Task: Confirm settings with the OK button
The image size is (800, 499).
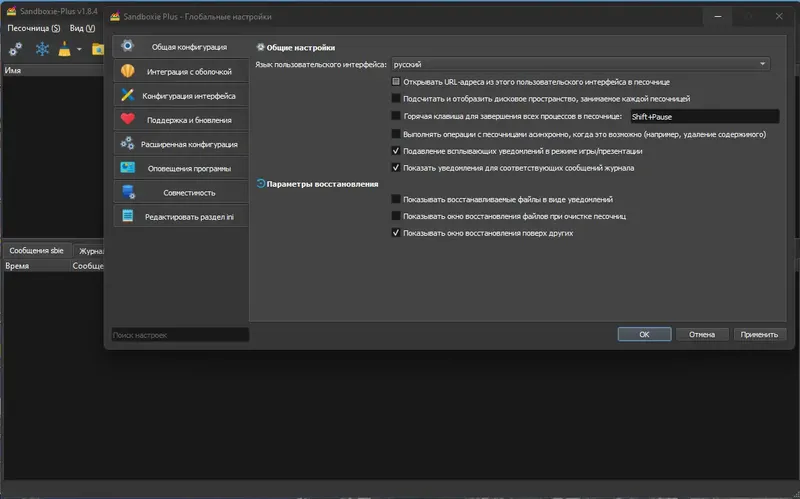Action: (644, 334)
